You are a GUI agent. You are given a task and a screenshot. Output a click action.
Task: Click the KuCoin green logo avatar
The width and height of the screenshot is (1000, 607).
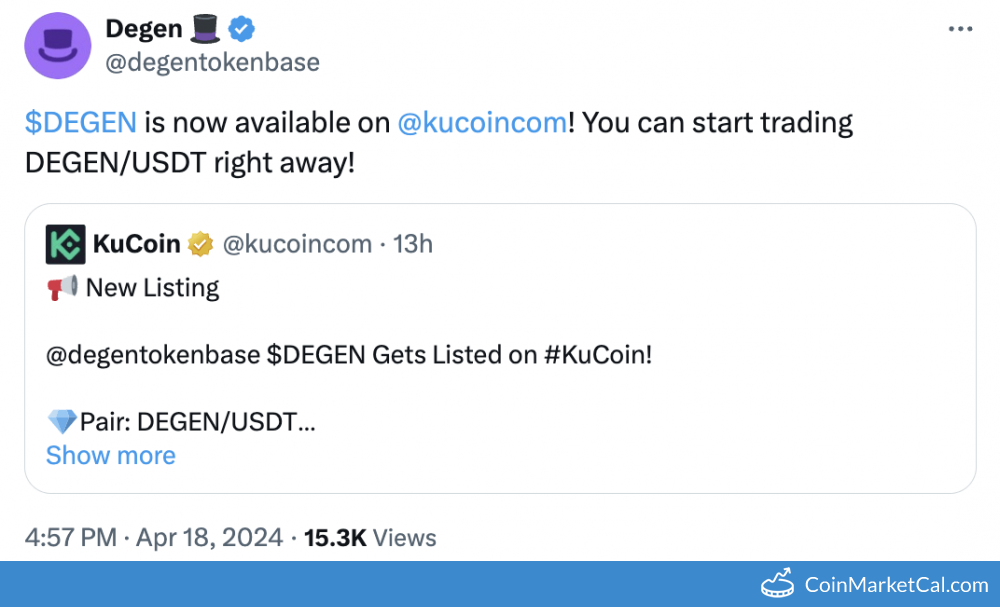tap(63, 243)
